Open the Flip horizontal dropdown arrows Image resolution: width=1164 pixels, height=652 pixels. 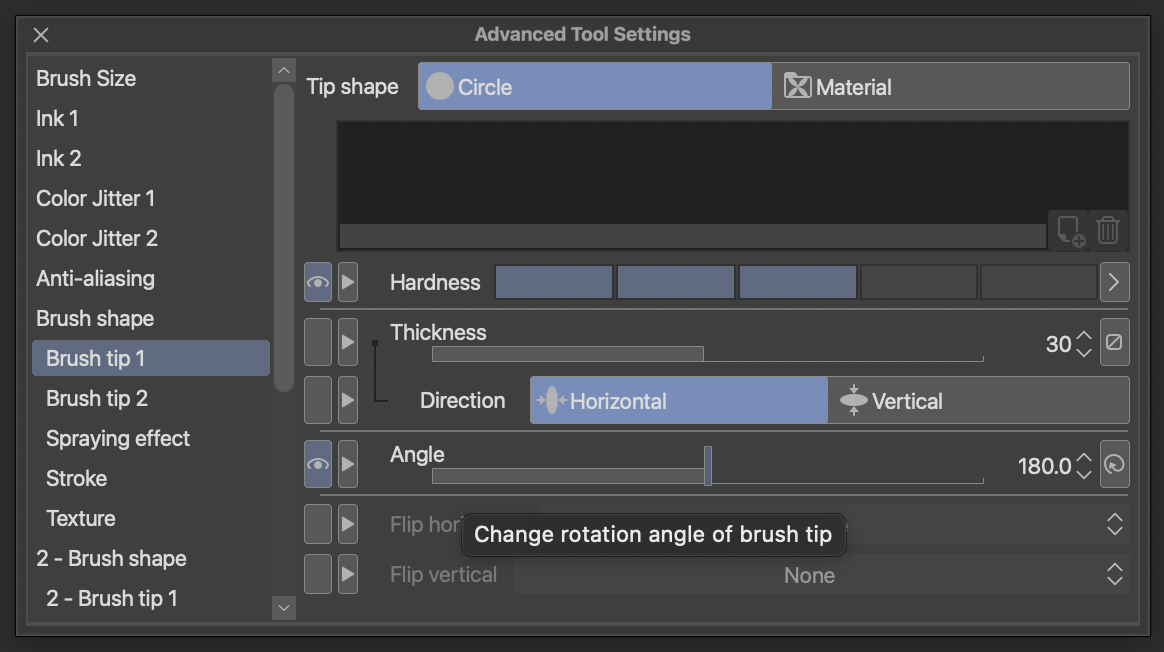[1114, 524]
